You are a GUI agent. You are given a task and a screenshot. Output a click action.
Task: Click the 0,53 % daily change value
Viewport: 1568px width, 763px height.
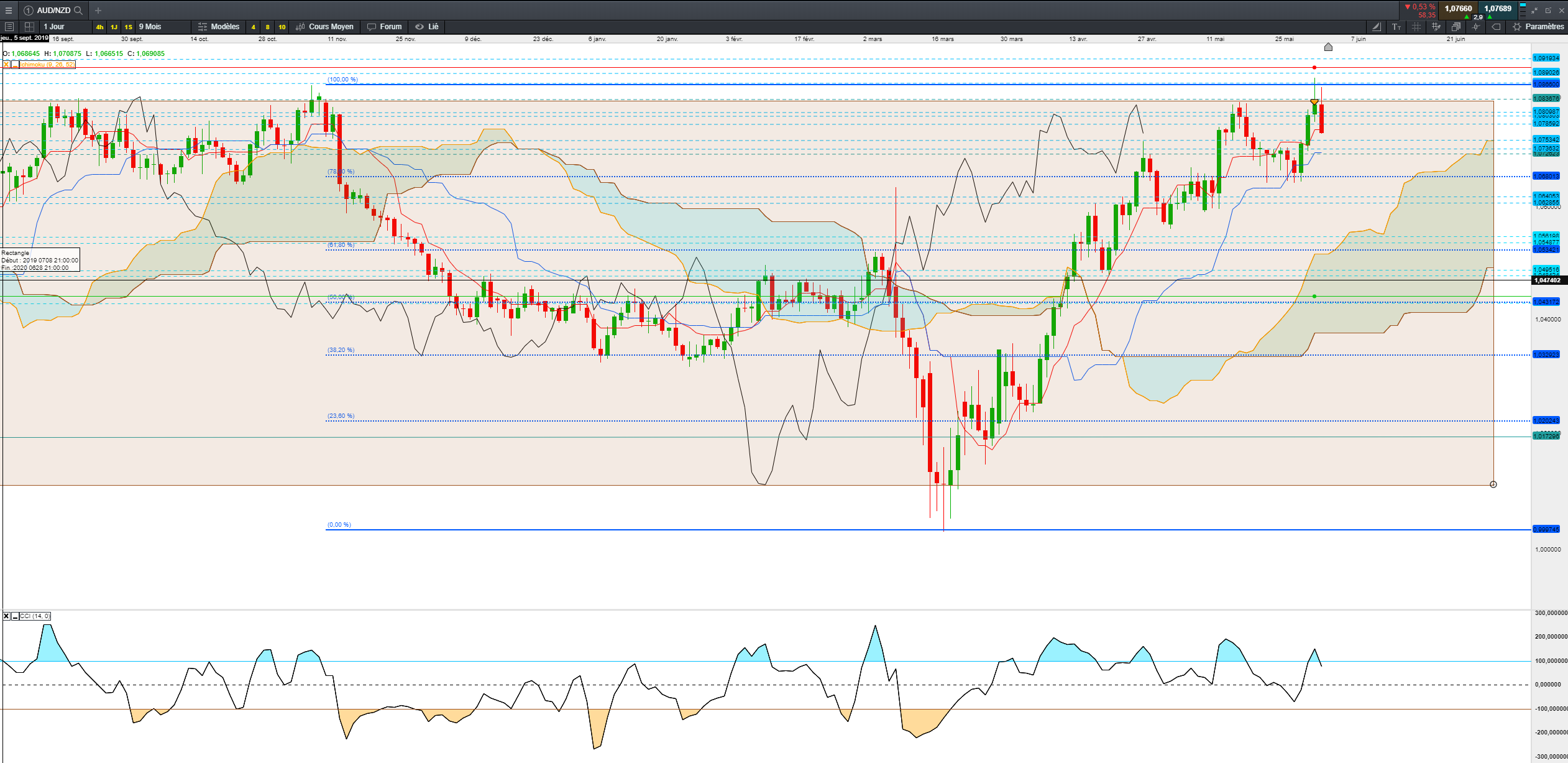pyautogui.click(x=1424, y=7)
